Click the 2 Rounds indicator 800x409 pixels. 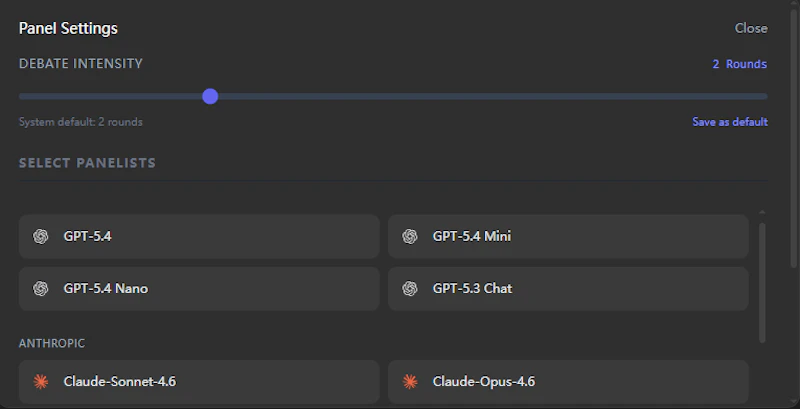click(x=740, y=64)
